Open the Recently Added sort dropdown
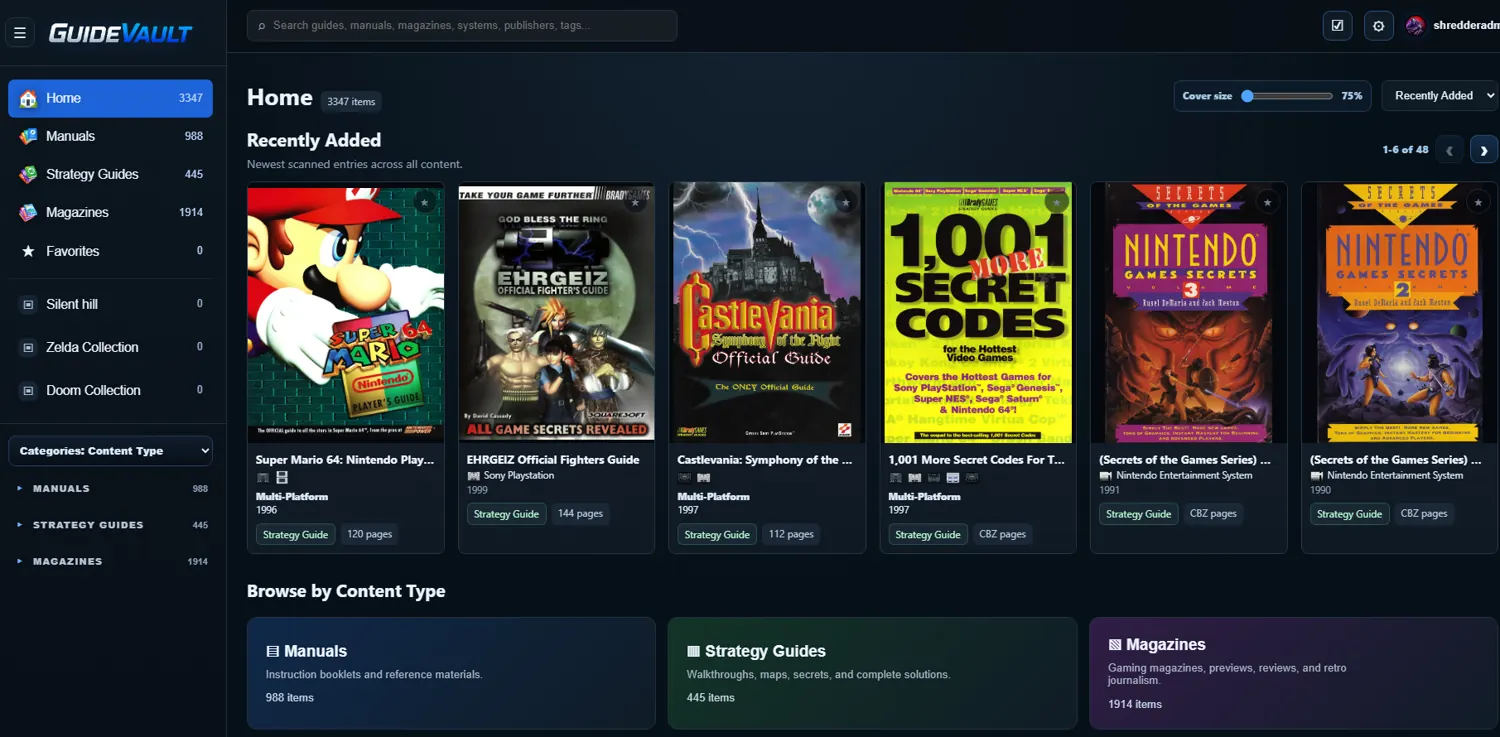This screenshot has width=1500, height=737. click(x=1440, y=96)
